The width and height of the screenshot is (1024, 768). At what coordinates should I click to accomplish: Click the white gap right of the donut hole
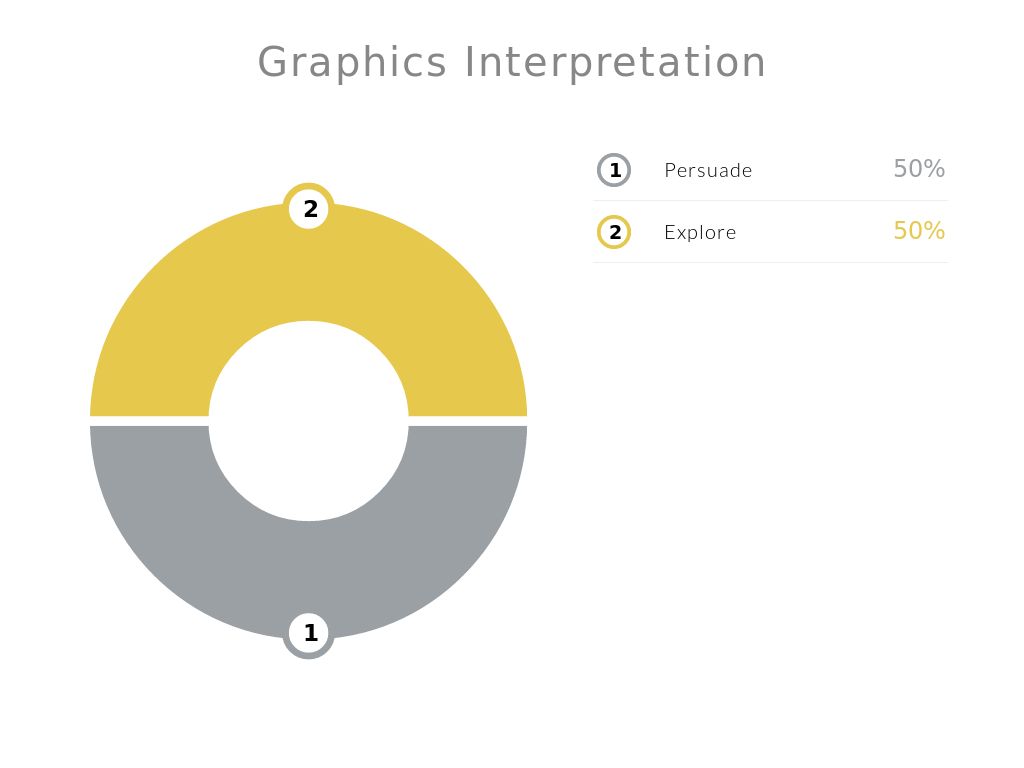(x=468, y=421)
